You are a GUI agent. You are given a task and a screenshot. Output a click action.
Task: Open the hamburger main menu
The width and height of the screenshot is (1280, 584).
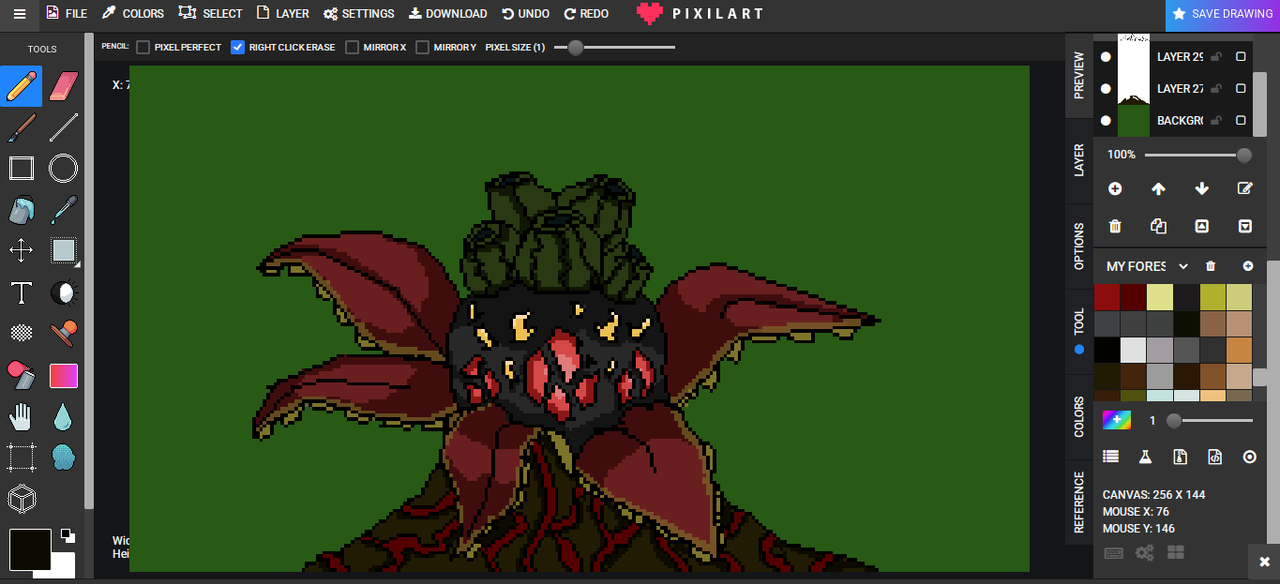20,14
